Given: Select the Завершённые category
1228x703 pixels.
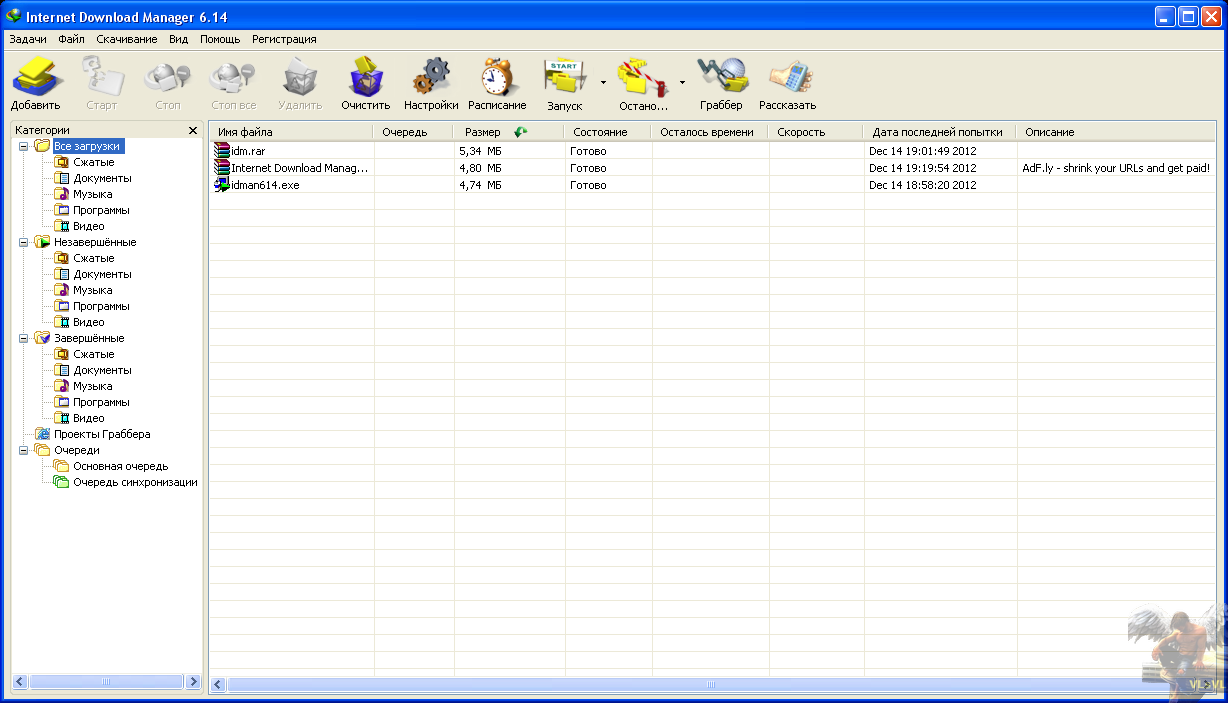Looking at the screenshot, I should [x=89, y=338].
